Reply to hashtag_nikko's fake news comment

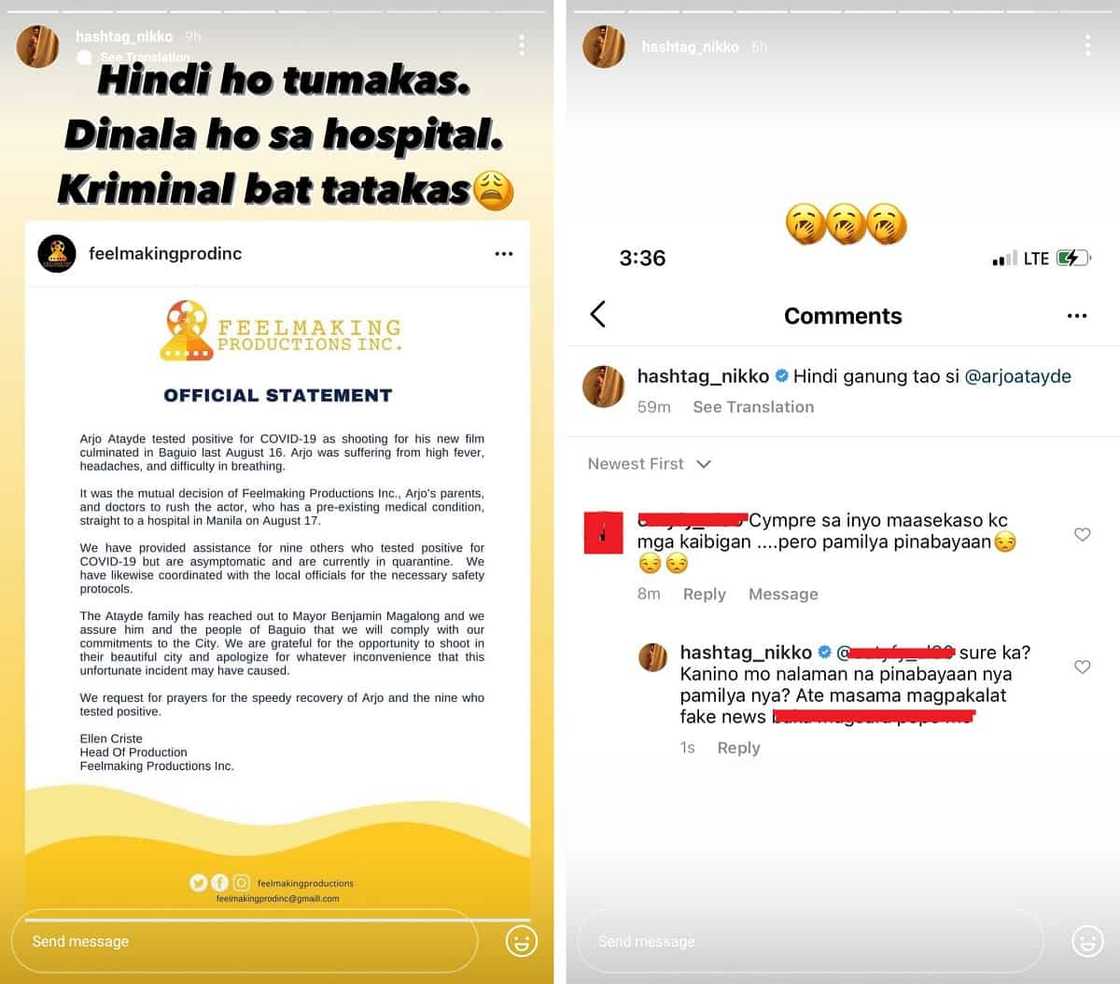coord(738,748)
